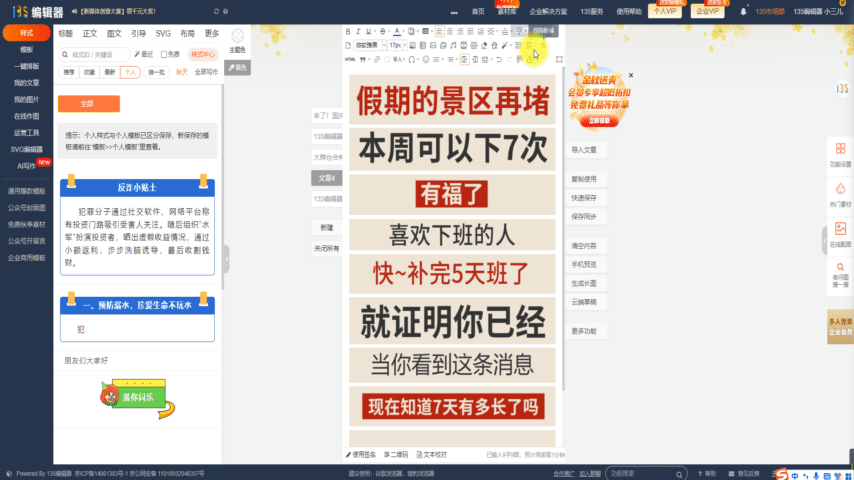Open 全屏写作 link
This screenshot has width=854, height=480.
(x=206, y=72)
